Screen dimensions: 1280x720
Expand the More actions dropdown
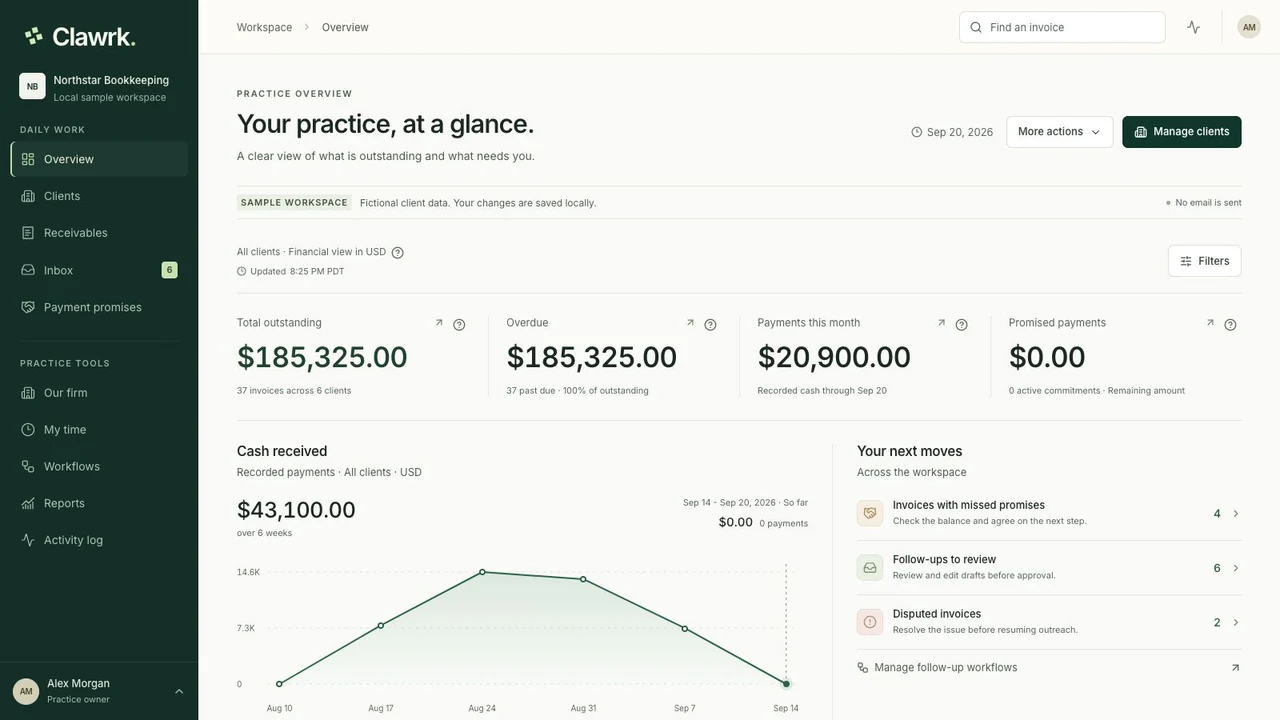click(x=1059, y=132)
